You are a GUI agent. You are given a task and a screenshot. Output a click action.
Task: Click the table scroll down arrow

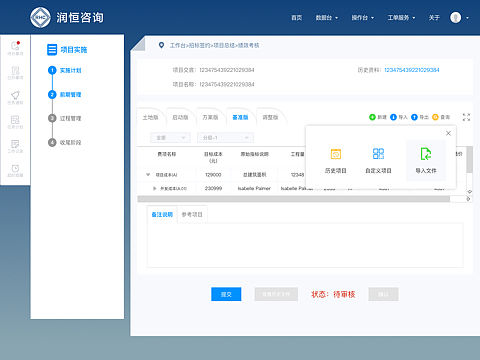[x=469, y=192]
